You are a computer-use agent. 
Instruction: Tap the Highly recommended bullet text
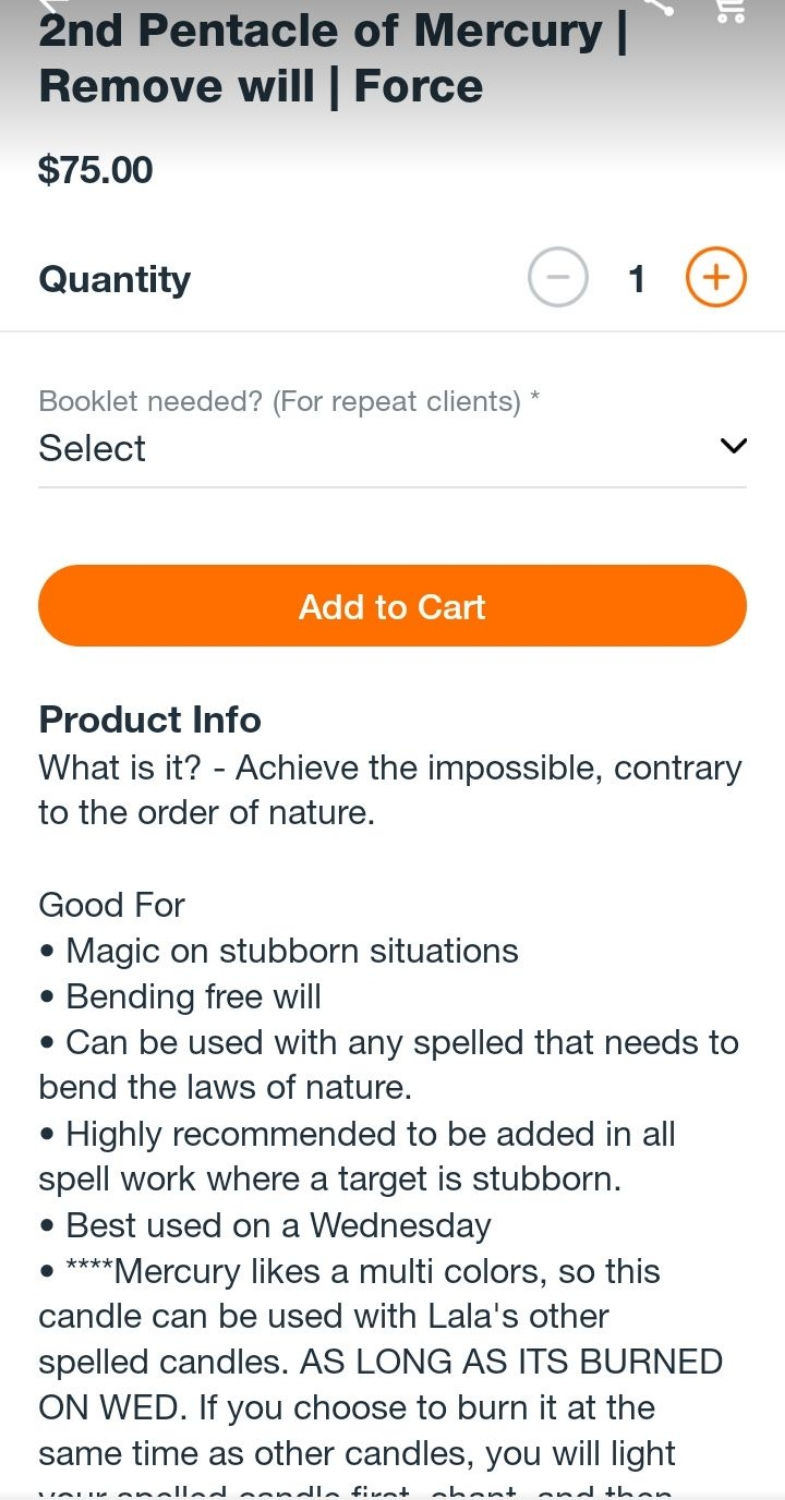tap(370, 1135)
